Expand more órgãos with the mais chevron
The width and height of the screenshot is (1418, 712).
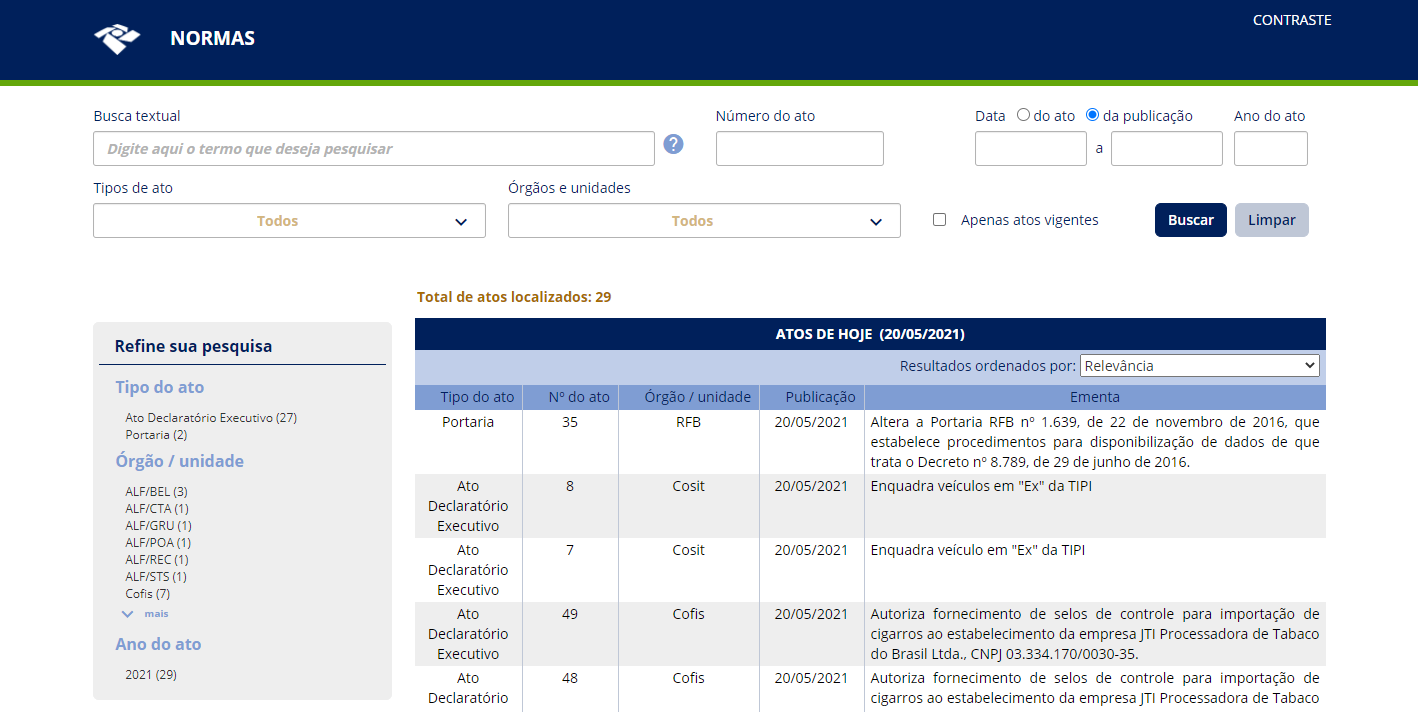[128, 613]
